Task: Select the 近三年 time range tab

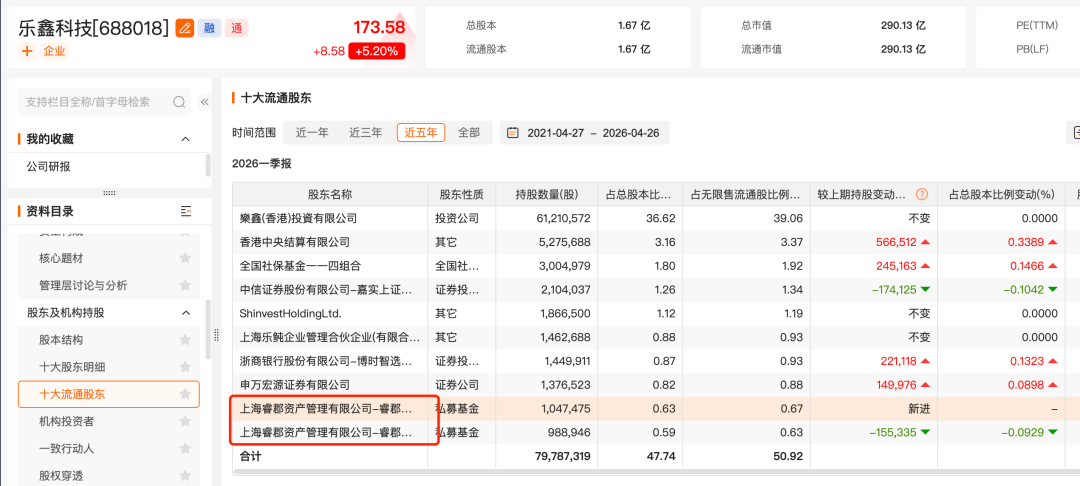Action: tap(365, 133)
